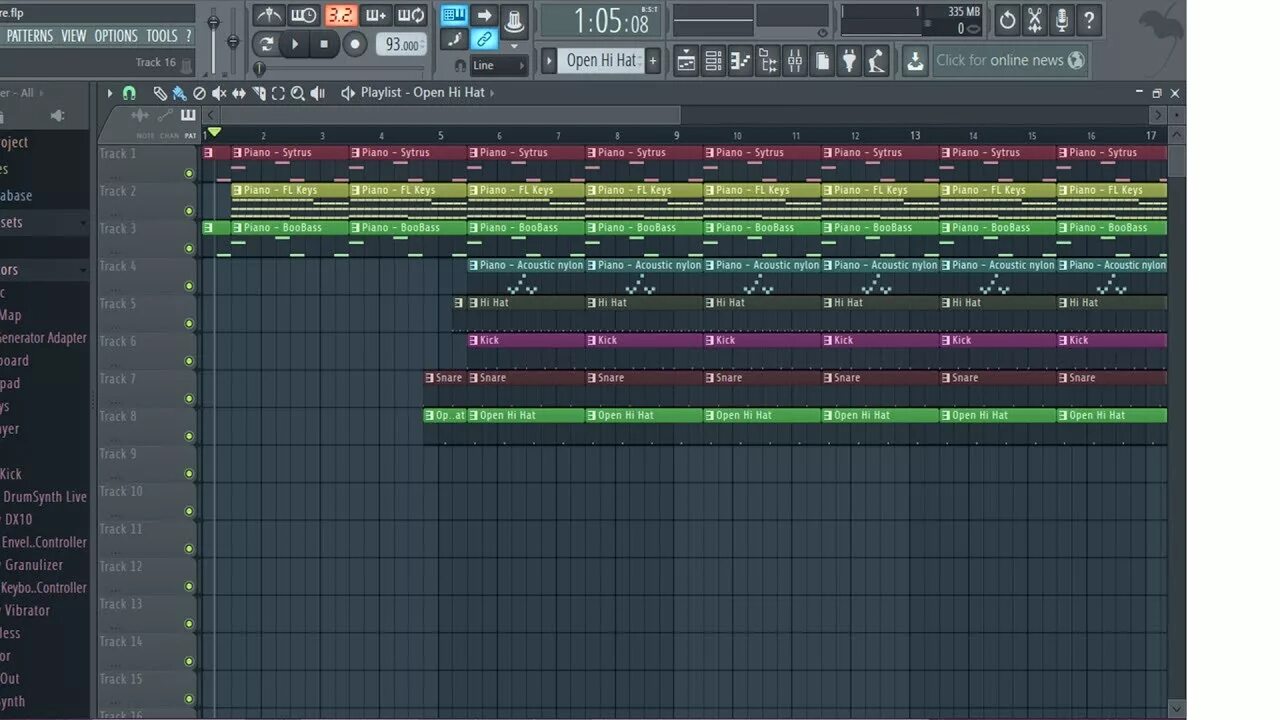
Task: Click the undo history circular arrow icon
Action: [1008, 19]
